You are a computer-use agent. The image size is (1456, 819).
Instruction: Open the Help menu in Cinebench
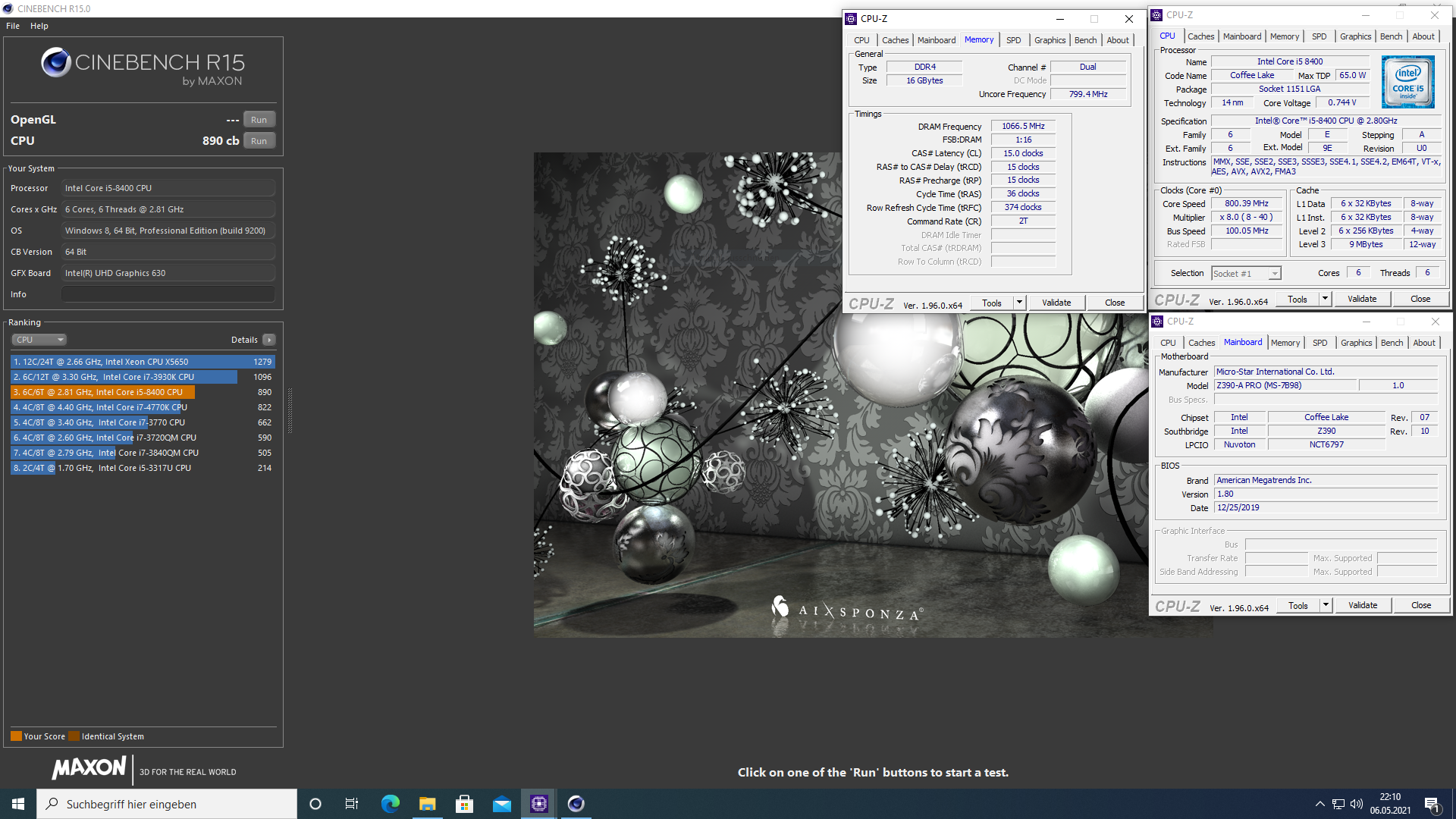[x=39, y=26]
